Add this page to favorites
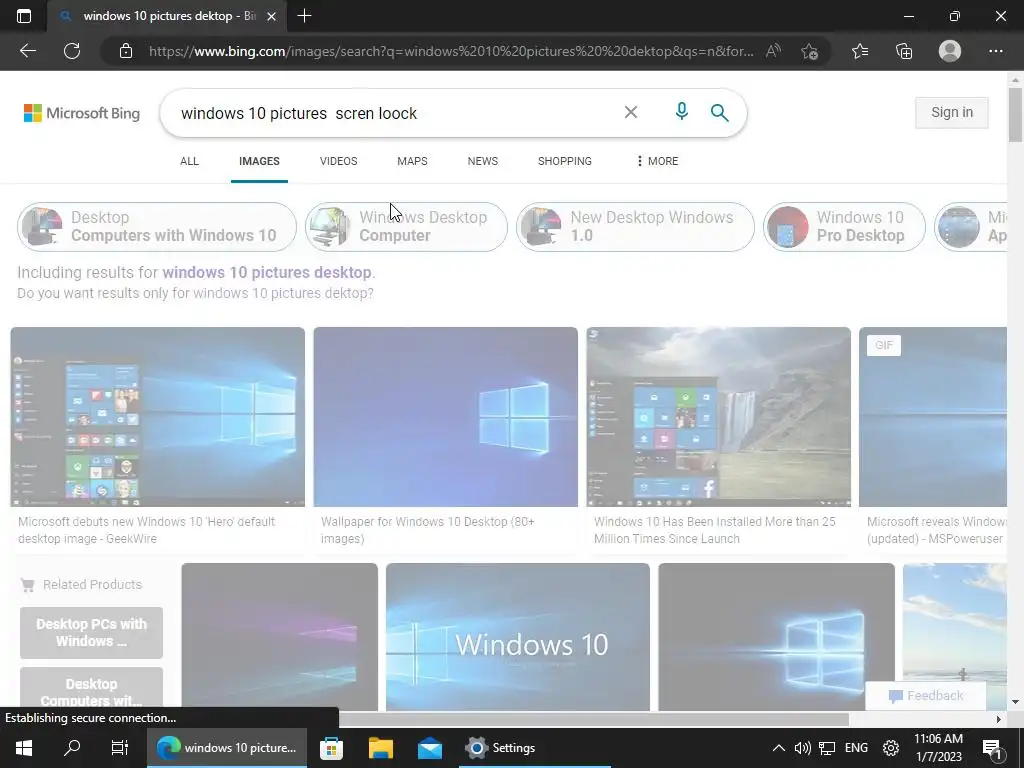 (x=810, y=51)
